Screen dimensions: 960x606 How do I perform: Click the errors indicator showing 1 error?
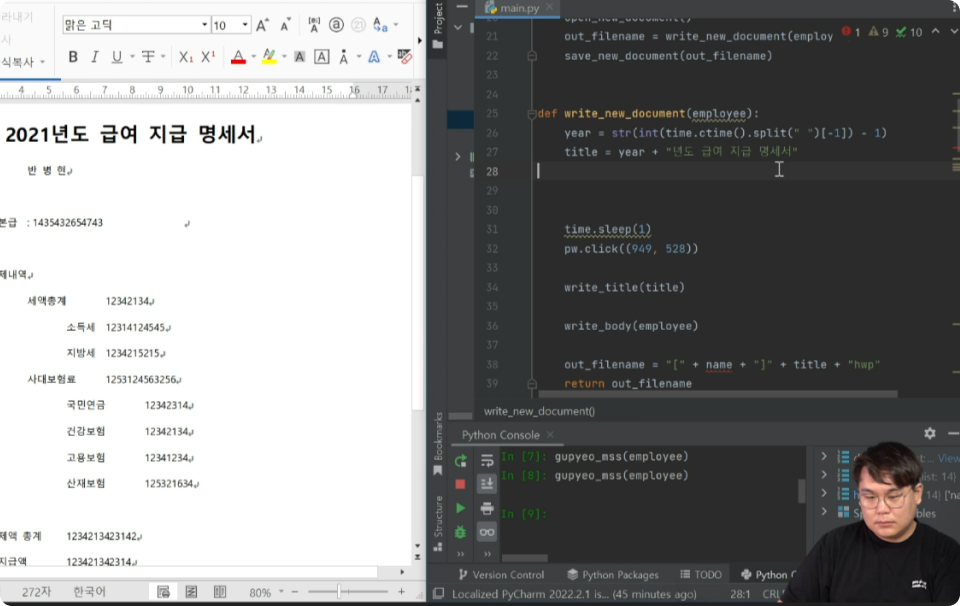[x=851, y=32]
